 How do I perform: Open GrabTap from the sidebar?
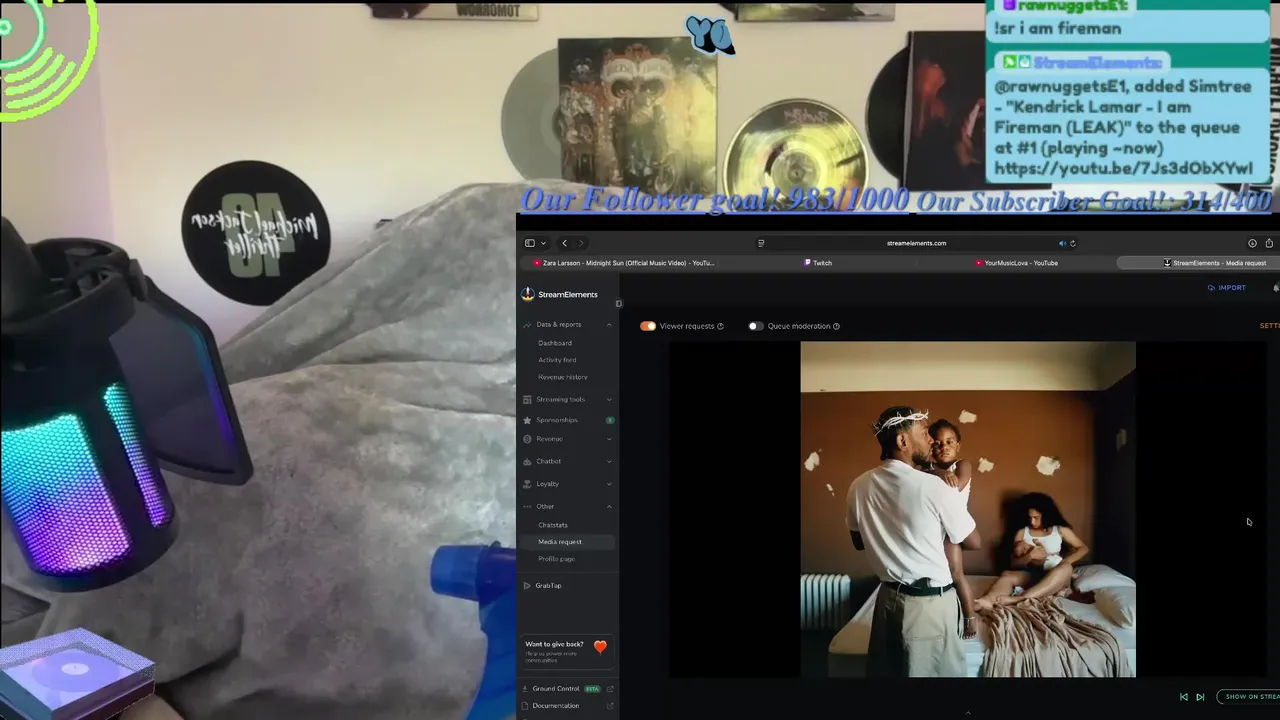pyautogui.click(x=548, y=585)
